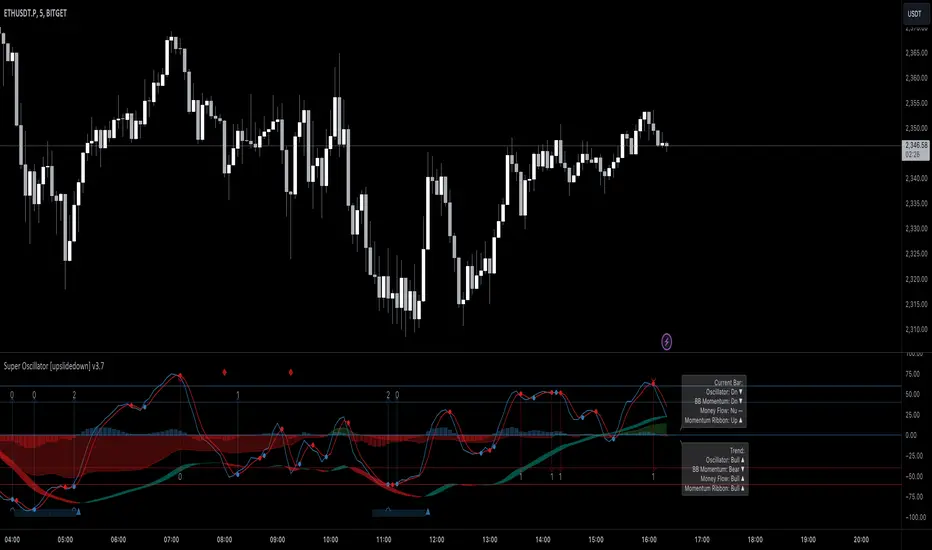Image resolution: width=932 pixels, height=550 pixels.
Task: Click the purple lightning bolt event icon
Action: [x=667, y=341]
